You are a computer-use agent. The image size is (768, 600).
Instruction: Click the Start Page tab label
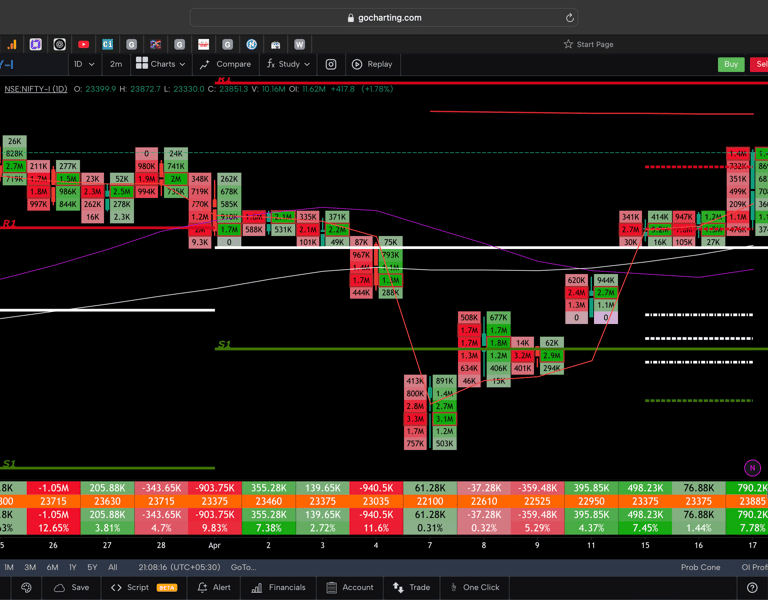tap(595, 44)
